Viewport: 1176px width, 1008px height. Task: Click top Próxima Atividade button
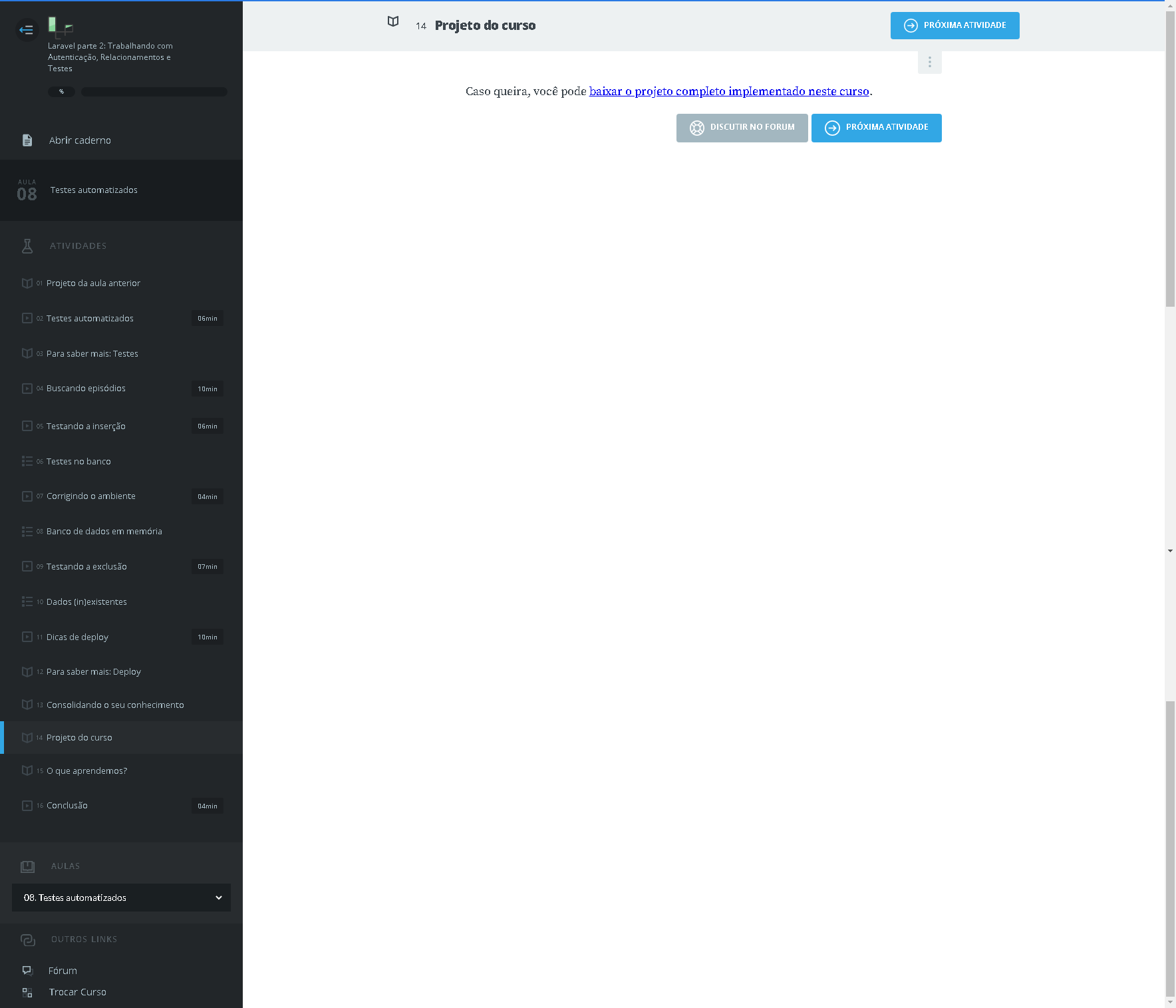coord(955,26)
